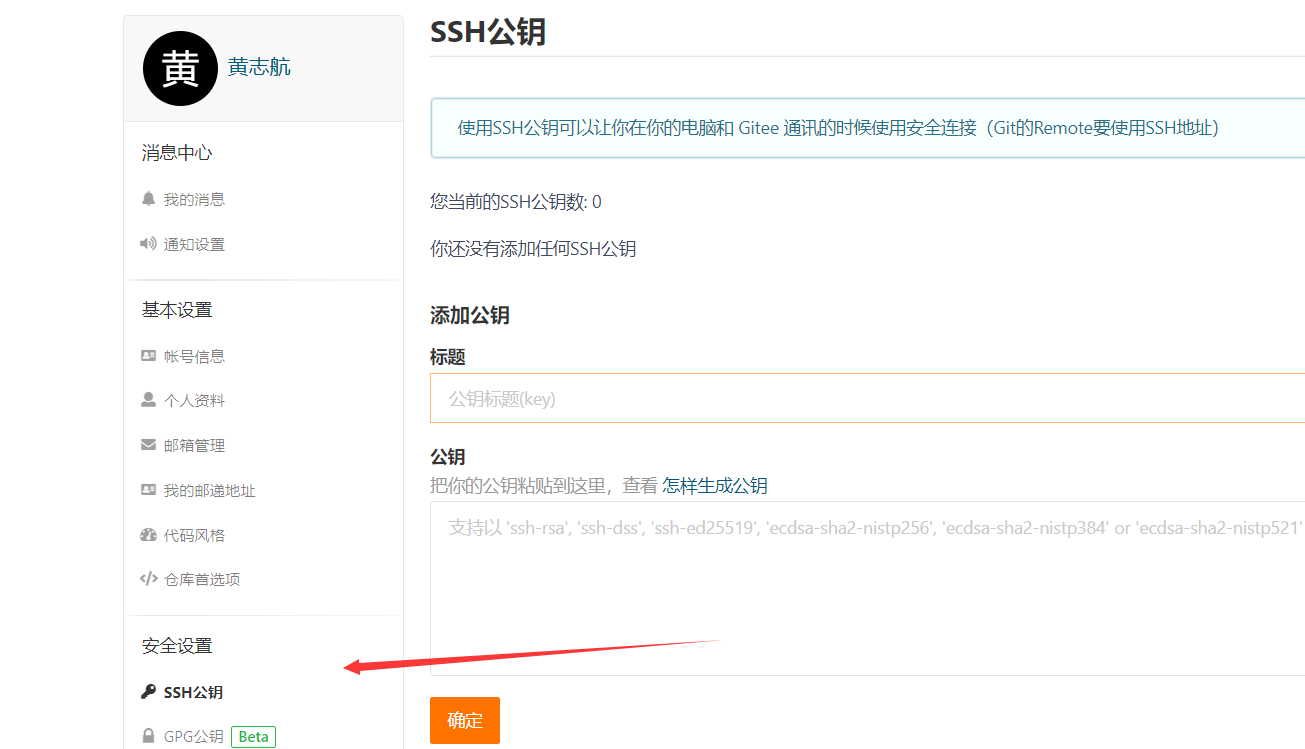Click the address card icon beside 我的邮递地址
Viewport: 1305px width, 749px height.
pyautogui.click(x=148, y=490)
